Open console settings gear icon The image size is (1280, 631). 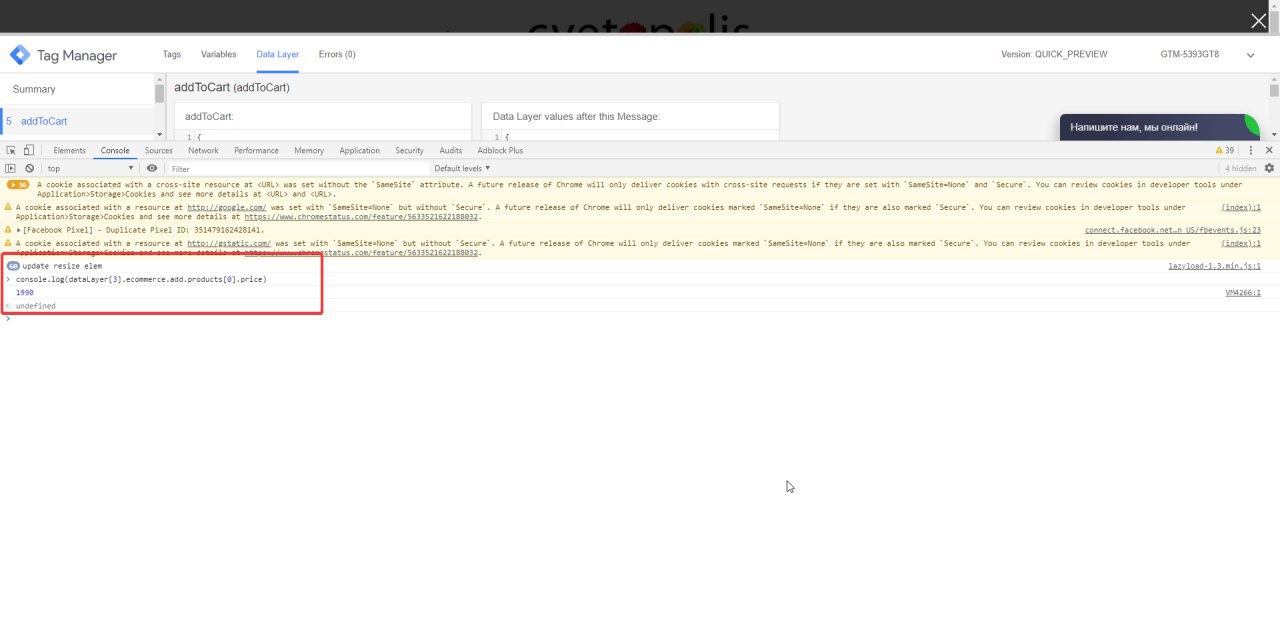1269,168
